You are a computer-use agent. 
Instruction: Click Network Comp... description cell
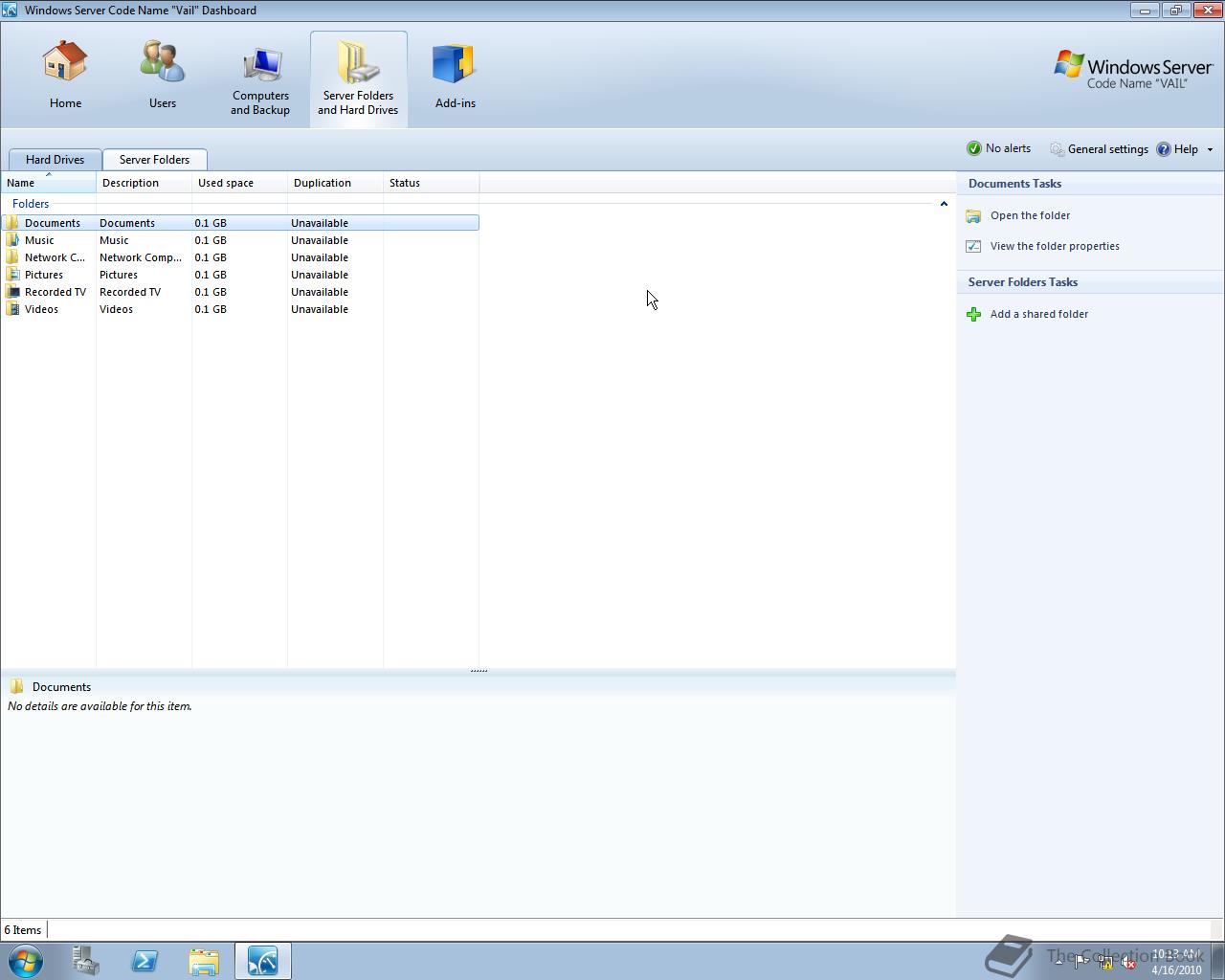pyautogui.click(x=141, y=257)
